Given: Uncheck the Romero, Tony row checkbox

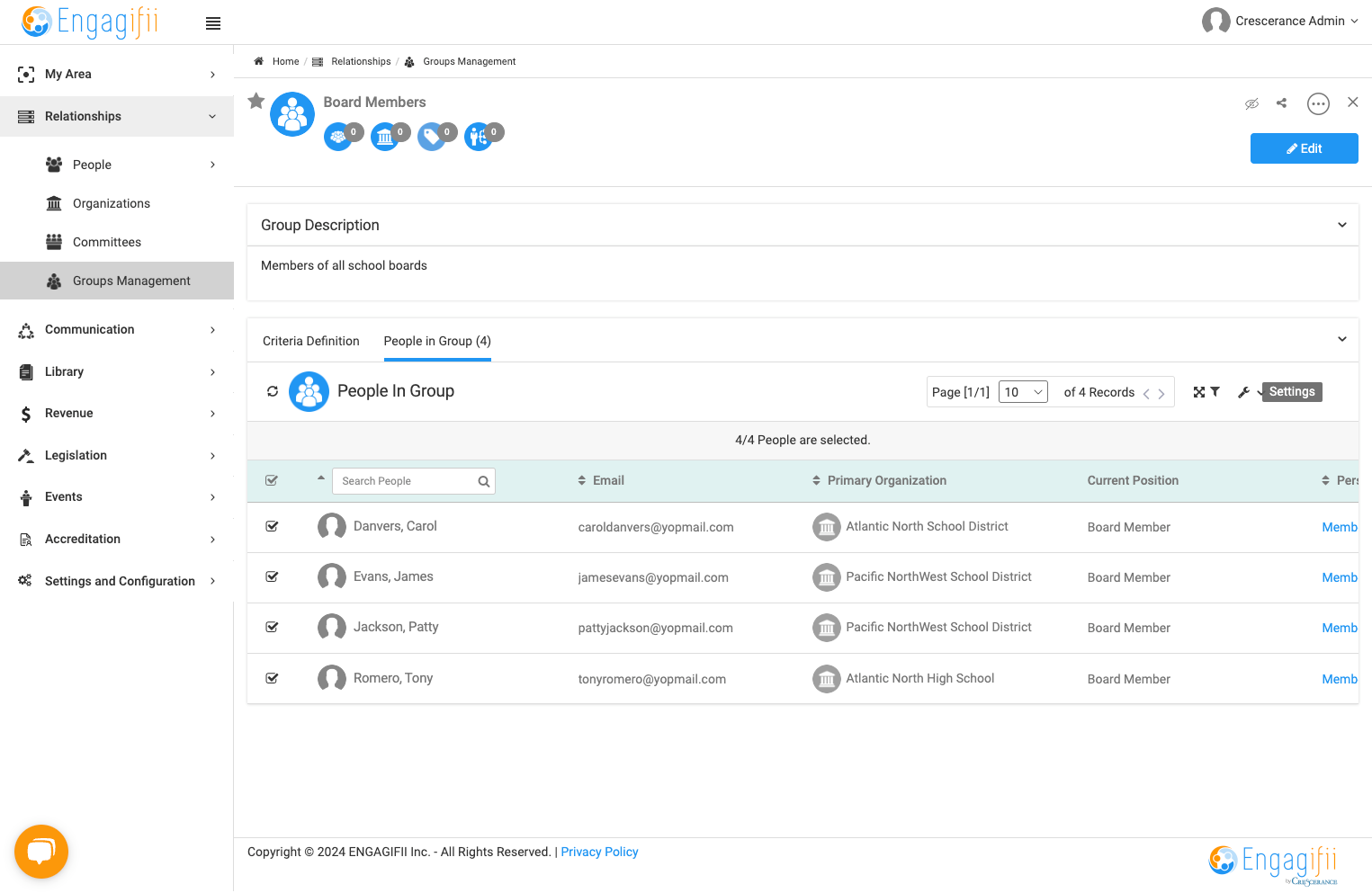Looking at the screenshot, I should pyautogui.click(x=272, y=679).
